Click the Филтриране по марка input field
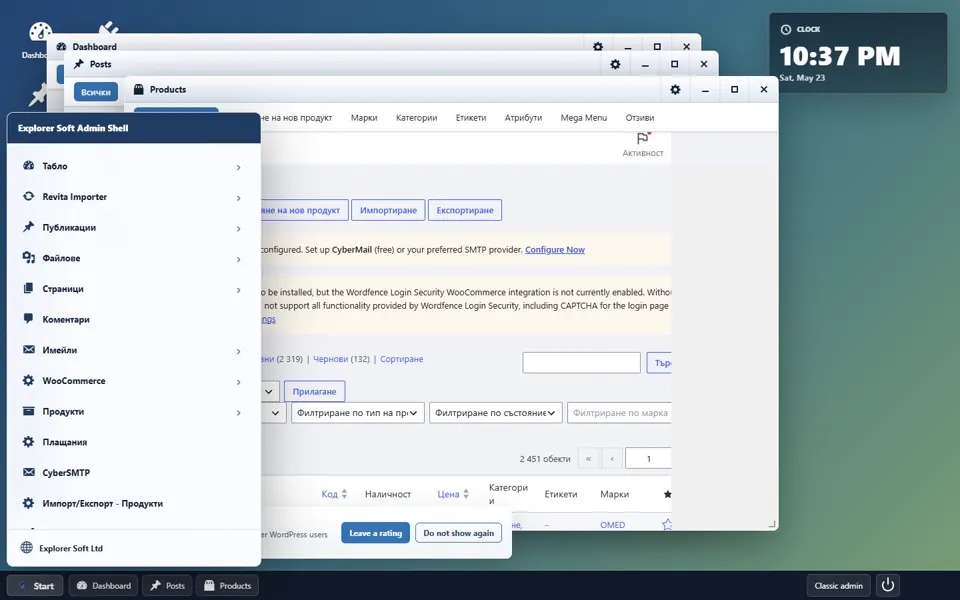This screenshot has width=960, height=600. [619, 413]
